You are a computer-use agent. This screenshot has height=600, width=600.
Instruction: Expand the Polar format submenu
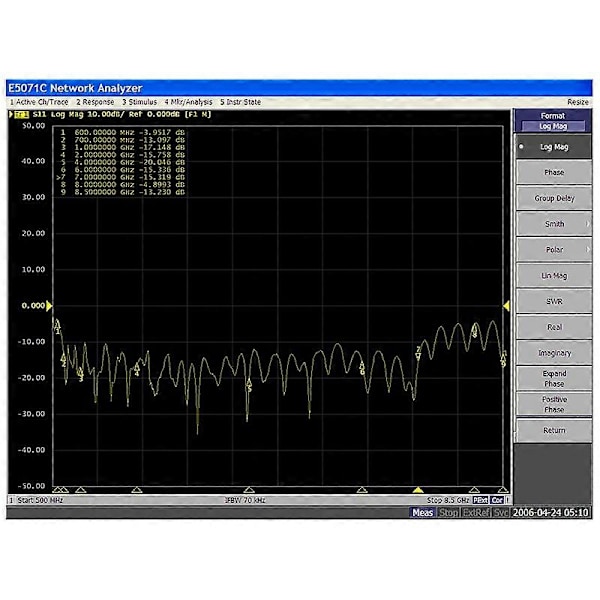(554, 250)
